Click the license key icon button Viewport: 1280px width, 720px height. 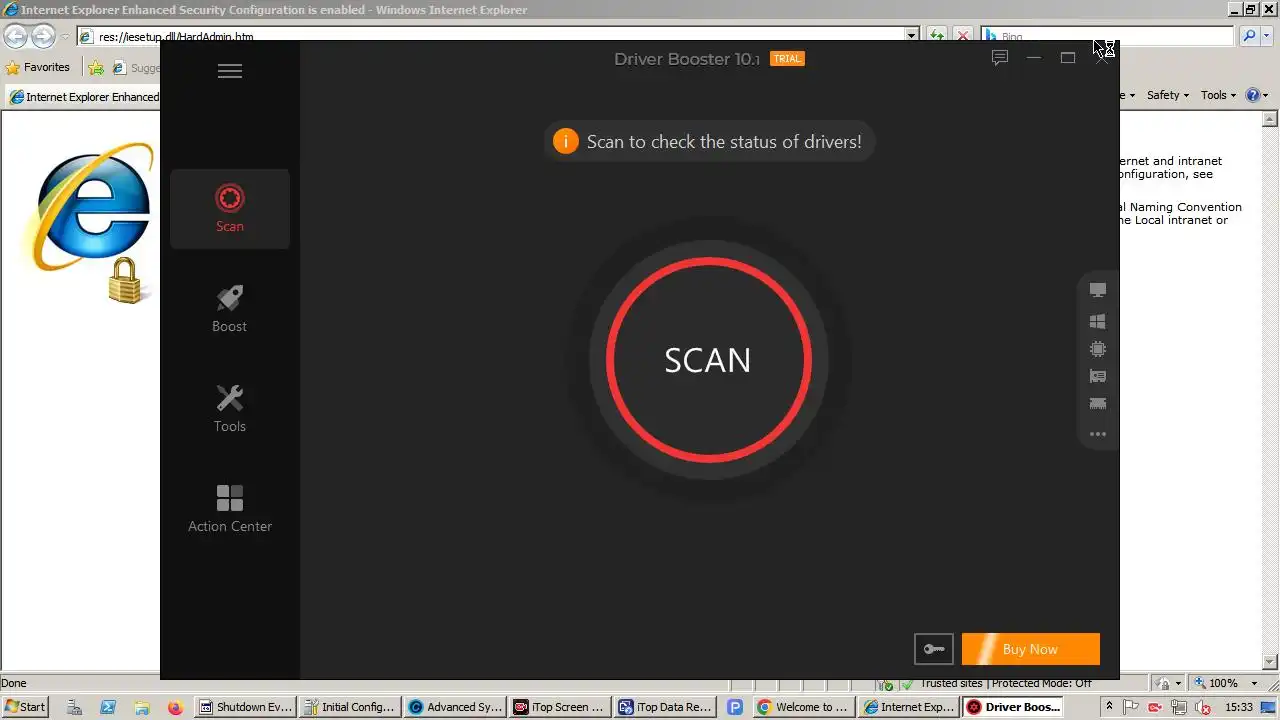click(934, 649)
